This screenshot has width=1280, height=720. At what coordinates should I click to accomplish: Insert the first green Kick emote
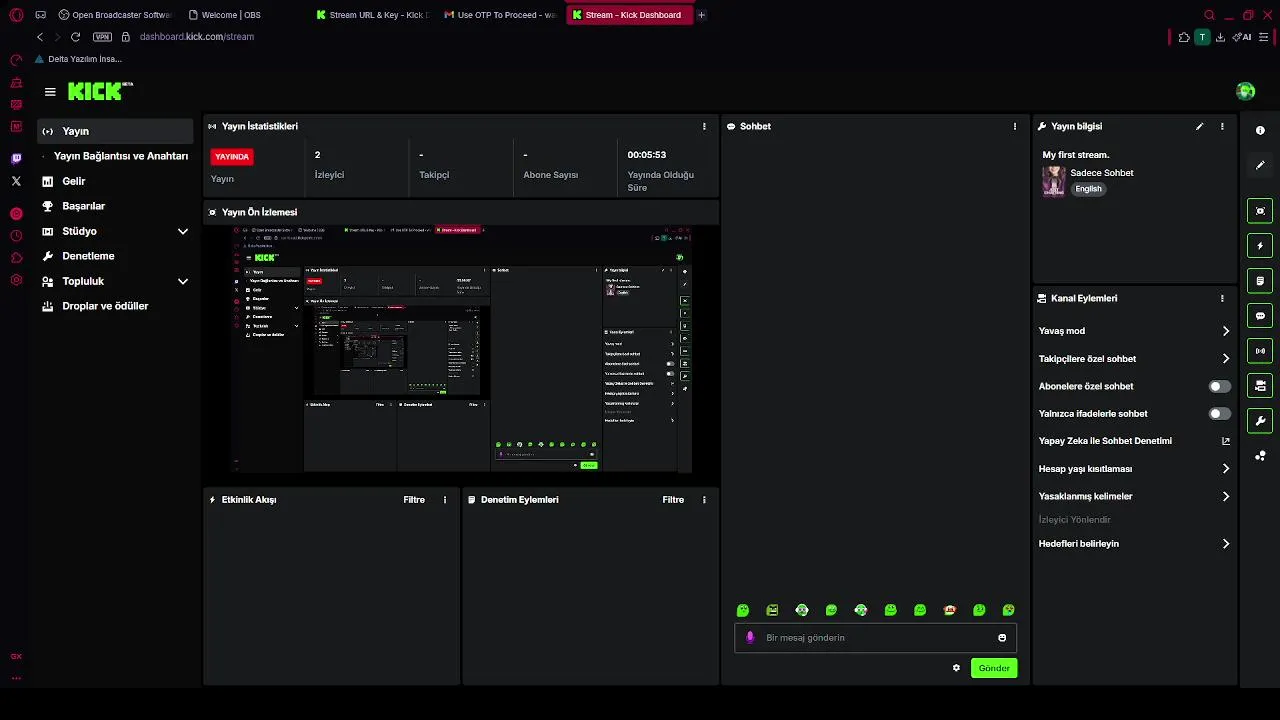coord(743,610)
